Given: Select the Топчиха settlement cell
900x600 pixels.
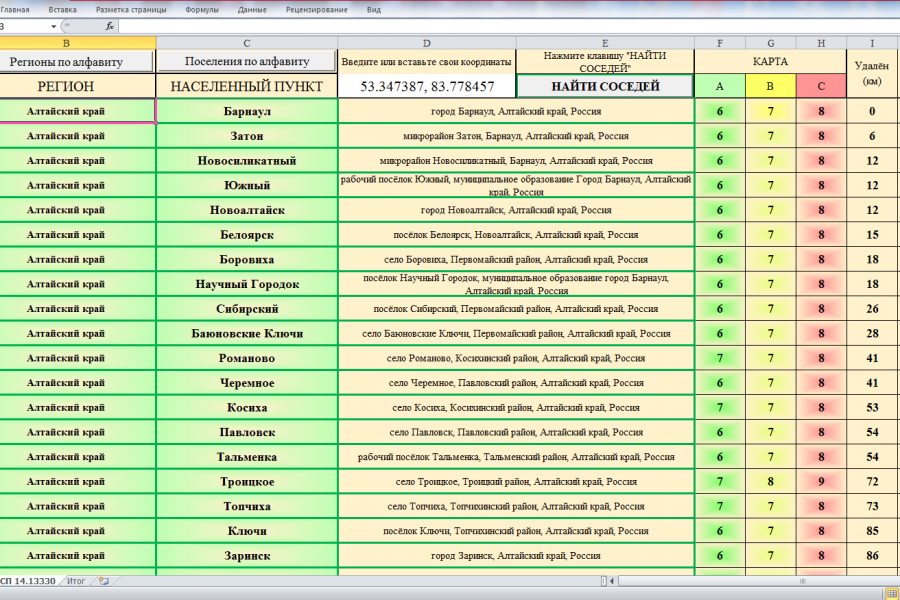Looking at the screenshot, I should [x=247, y=506].
